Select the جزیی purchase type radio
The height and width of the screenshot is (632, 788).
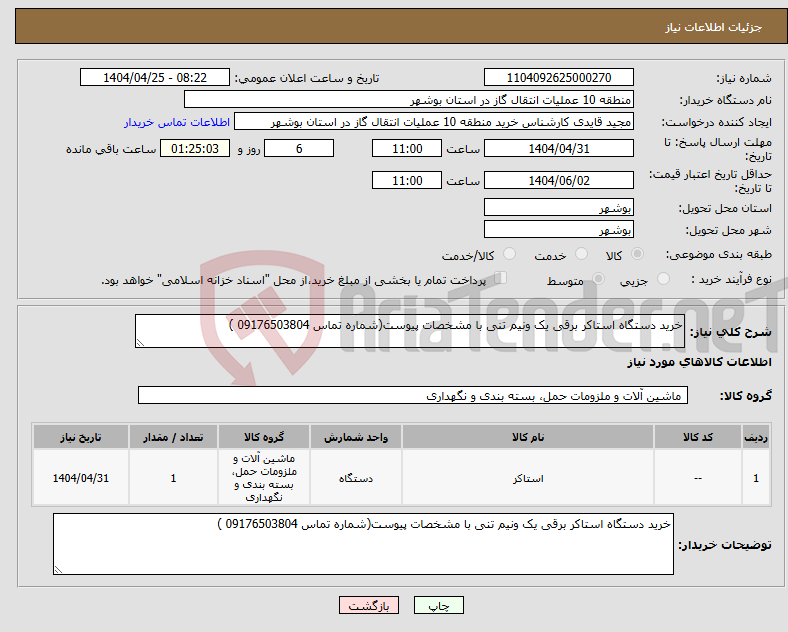(663, 278)
